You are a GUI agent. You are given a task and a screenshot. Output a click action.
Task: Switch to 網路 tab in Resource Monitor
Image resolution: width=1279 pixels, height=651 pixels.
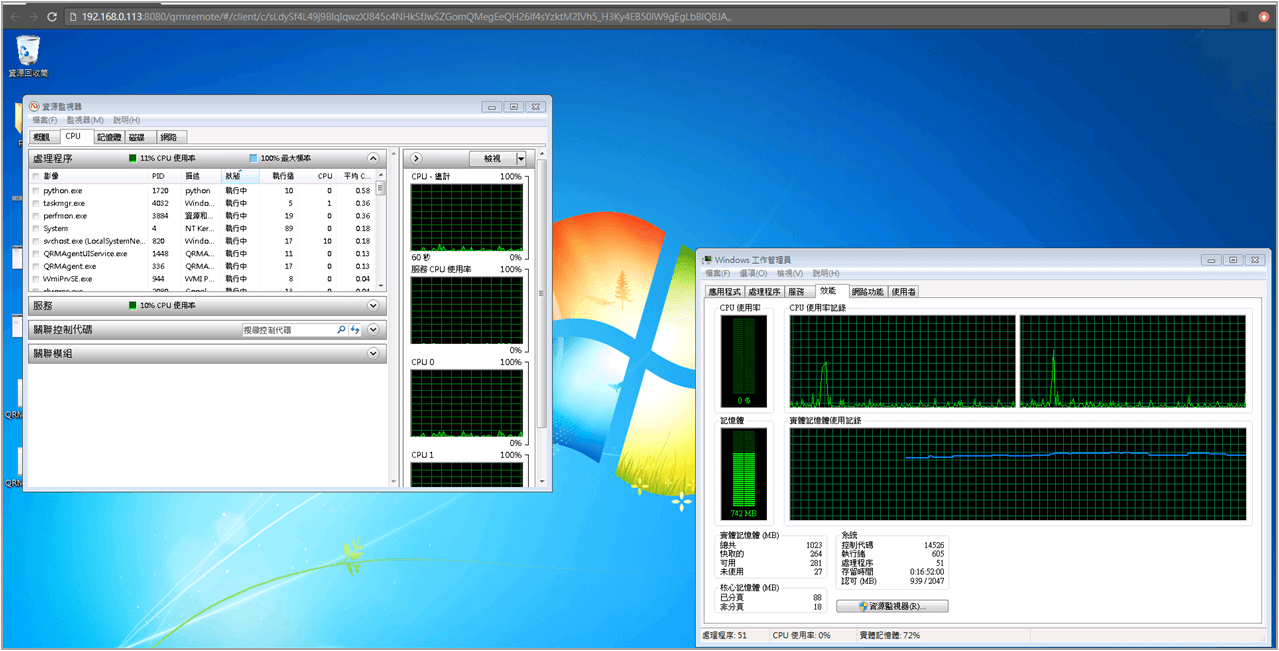tap(170, 137)
